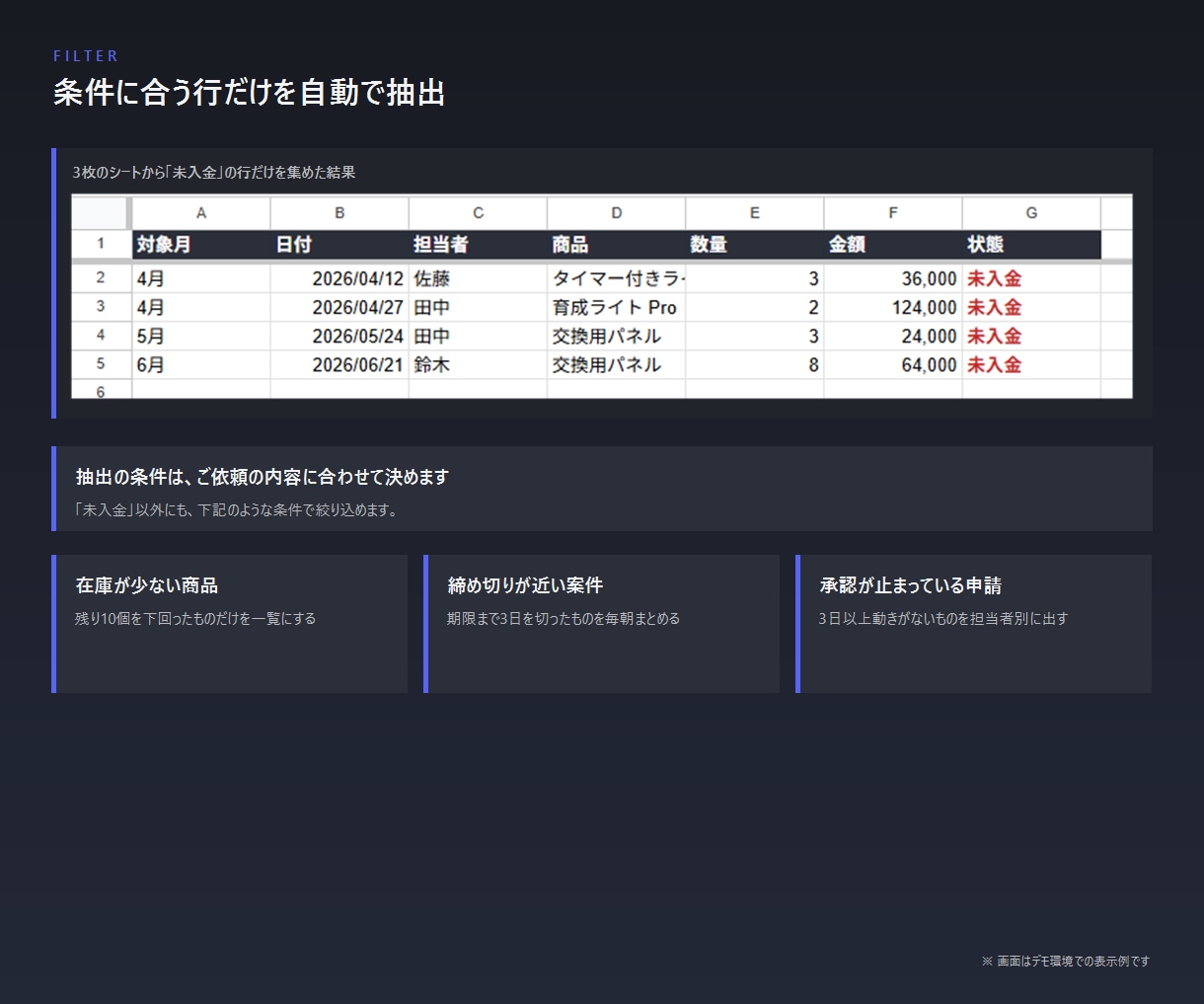Click the 状態 header cell
The height and width of the screenshot is (1004, 1204).
pyautogui.click(x=1031, y=244)
